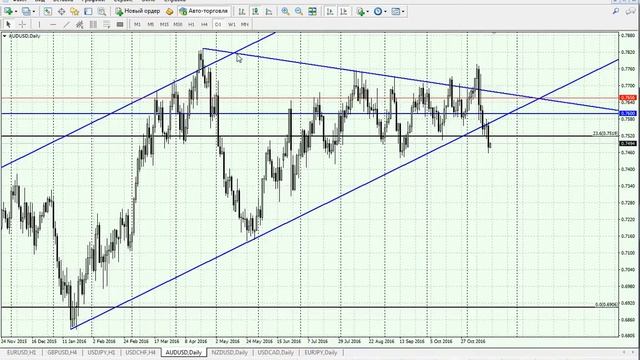Click the blue horizontal line price label
This screenshot has width=640, height=360.
point(628,113)
